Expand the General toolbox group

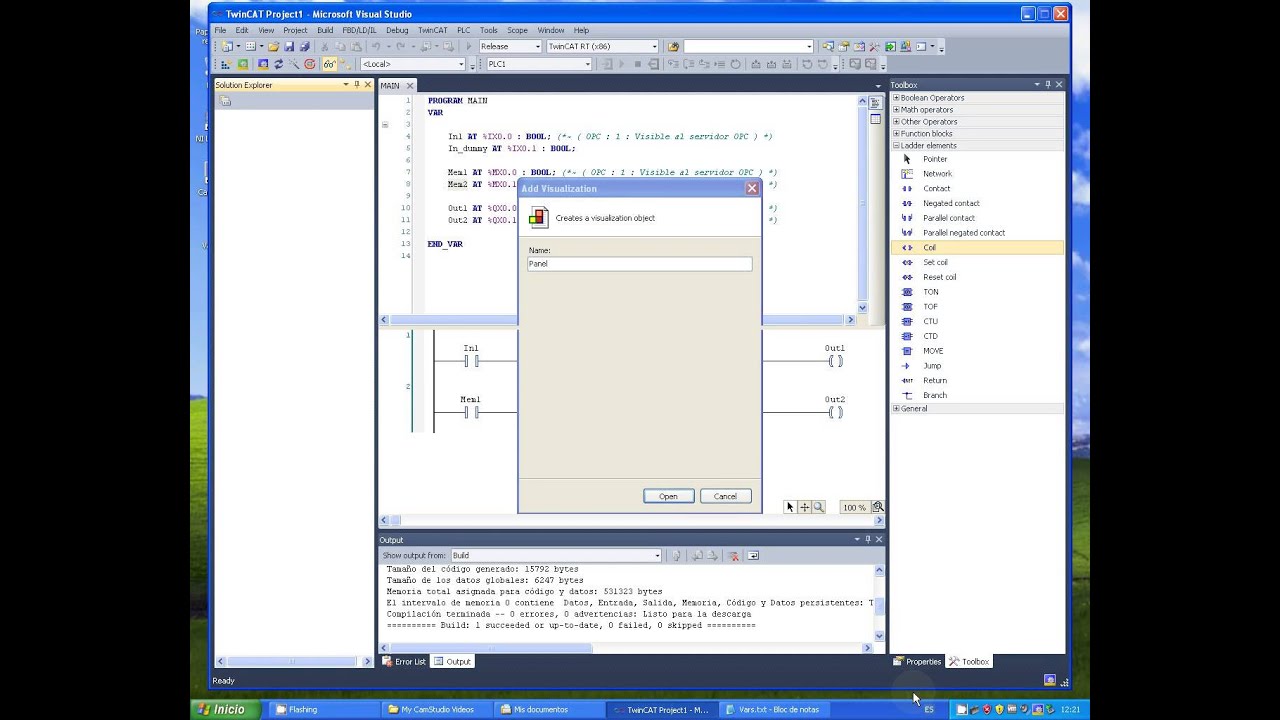tap(896, 408)
